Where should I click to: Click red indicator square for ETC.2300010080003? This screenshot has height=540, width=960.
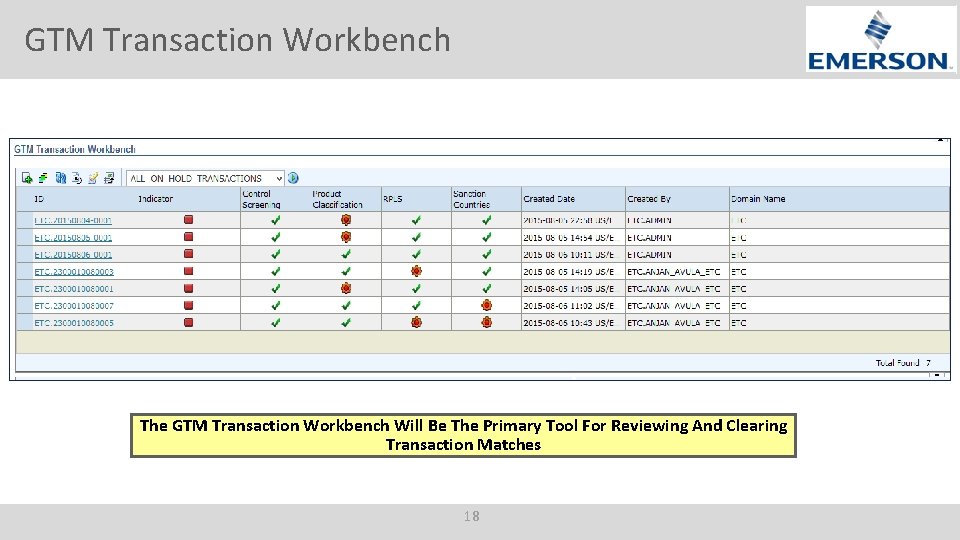coord(189,271)
